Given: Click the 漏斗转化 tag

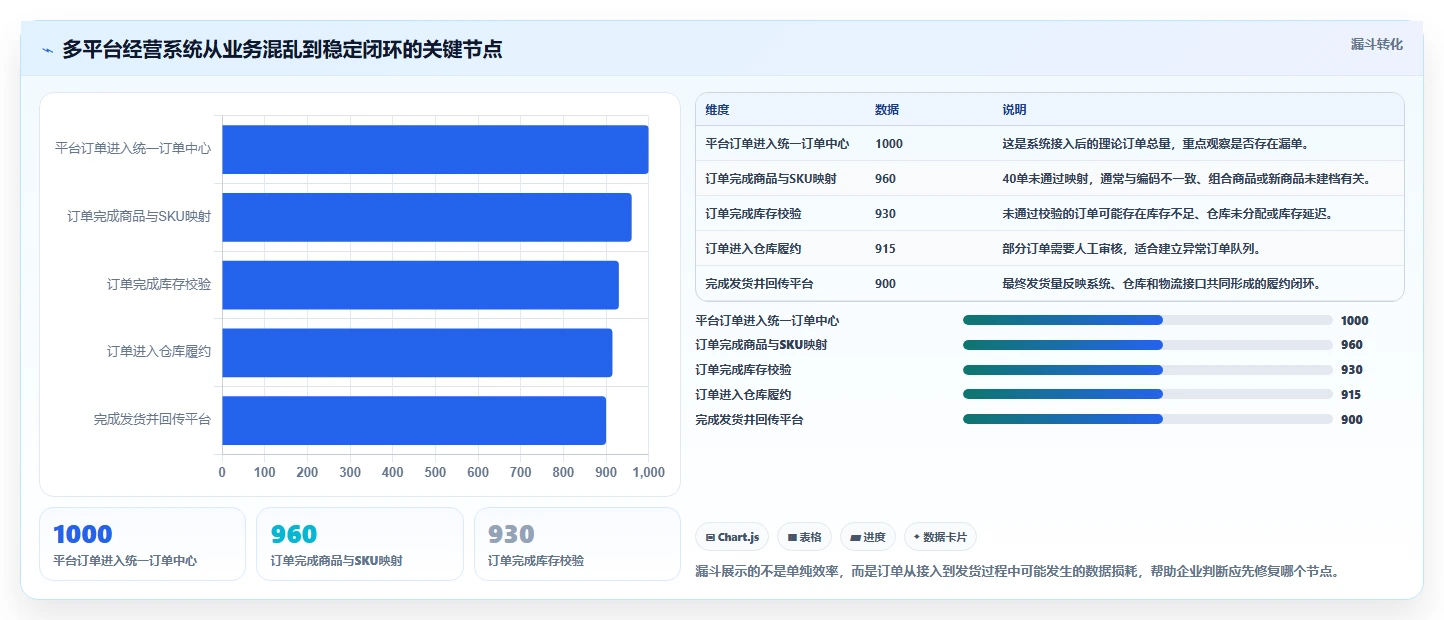Looking at the screenshot, I should (1377, 44).
